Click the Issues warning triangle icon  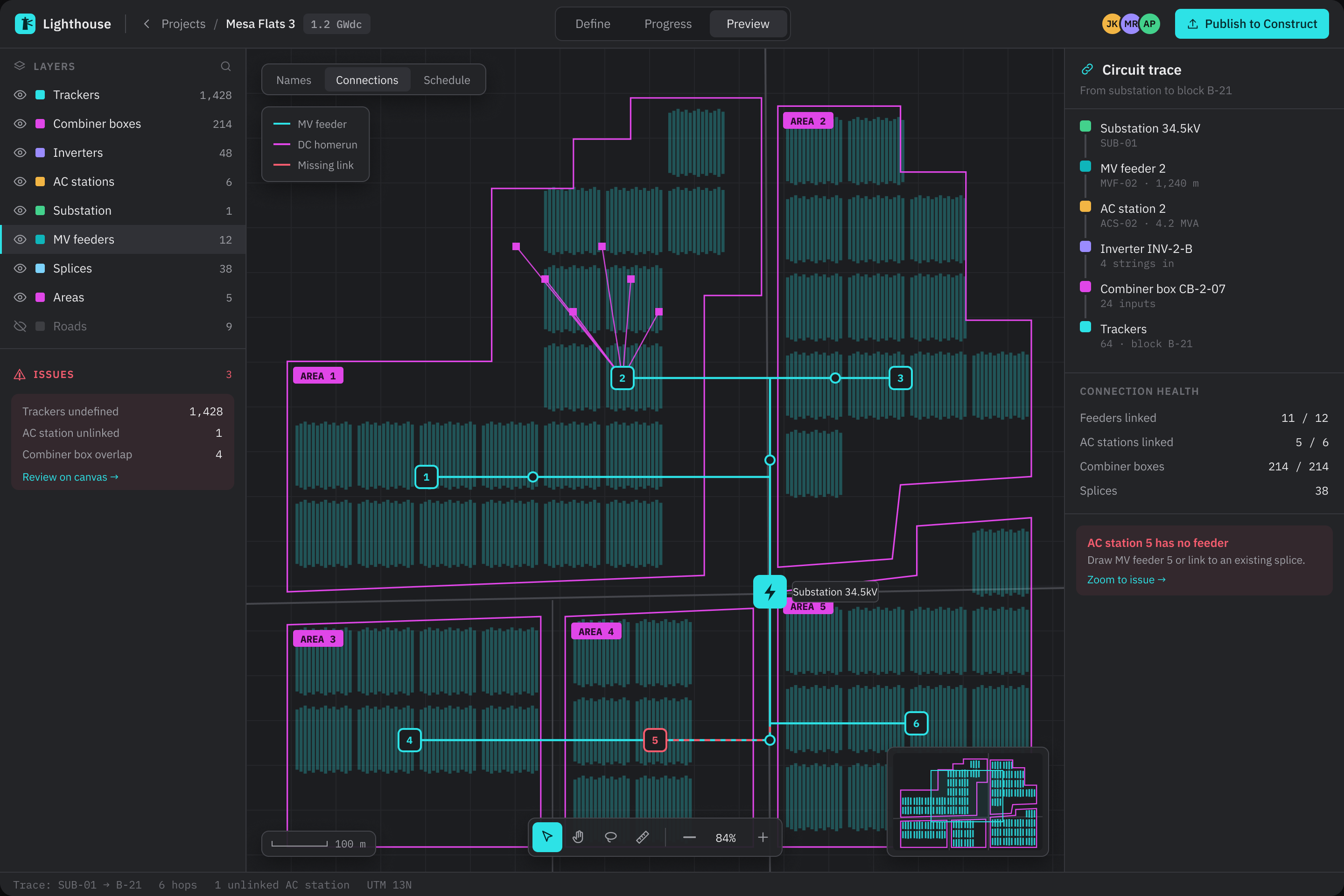click(20, 374)
